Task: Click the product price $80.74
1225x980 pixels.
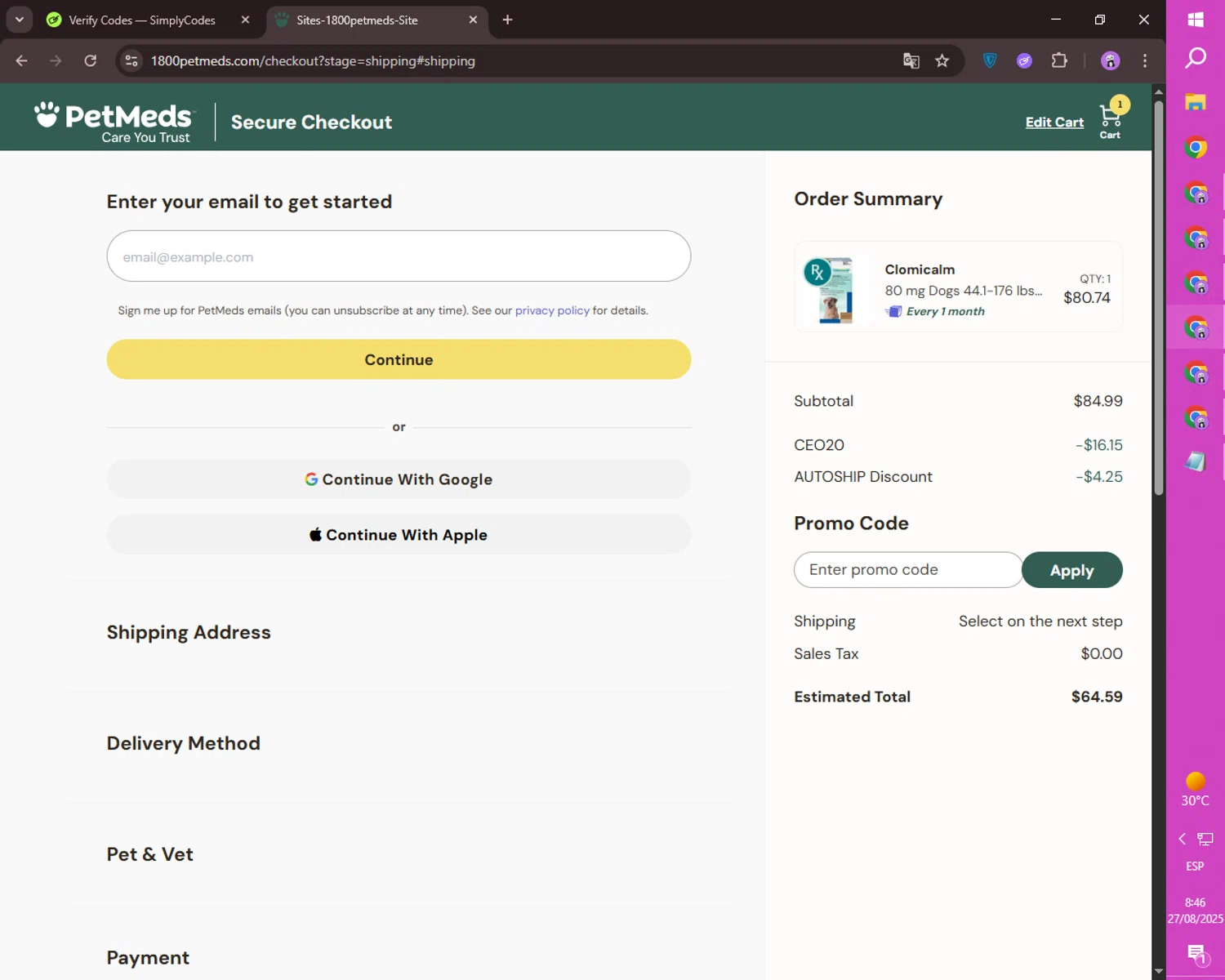Action: coord(1086,298)
